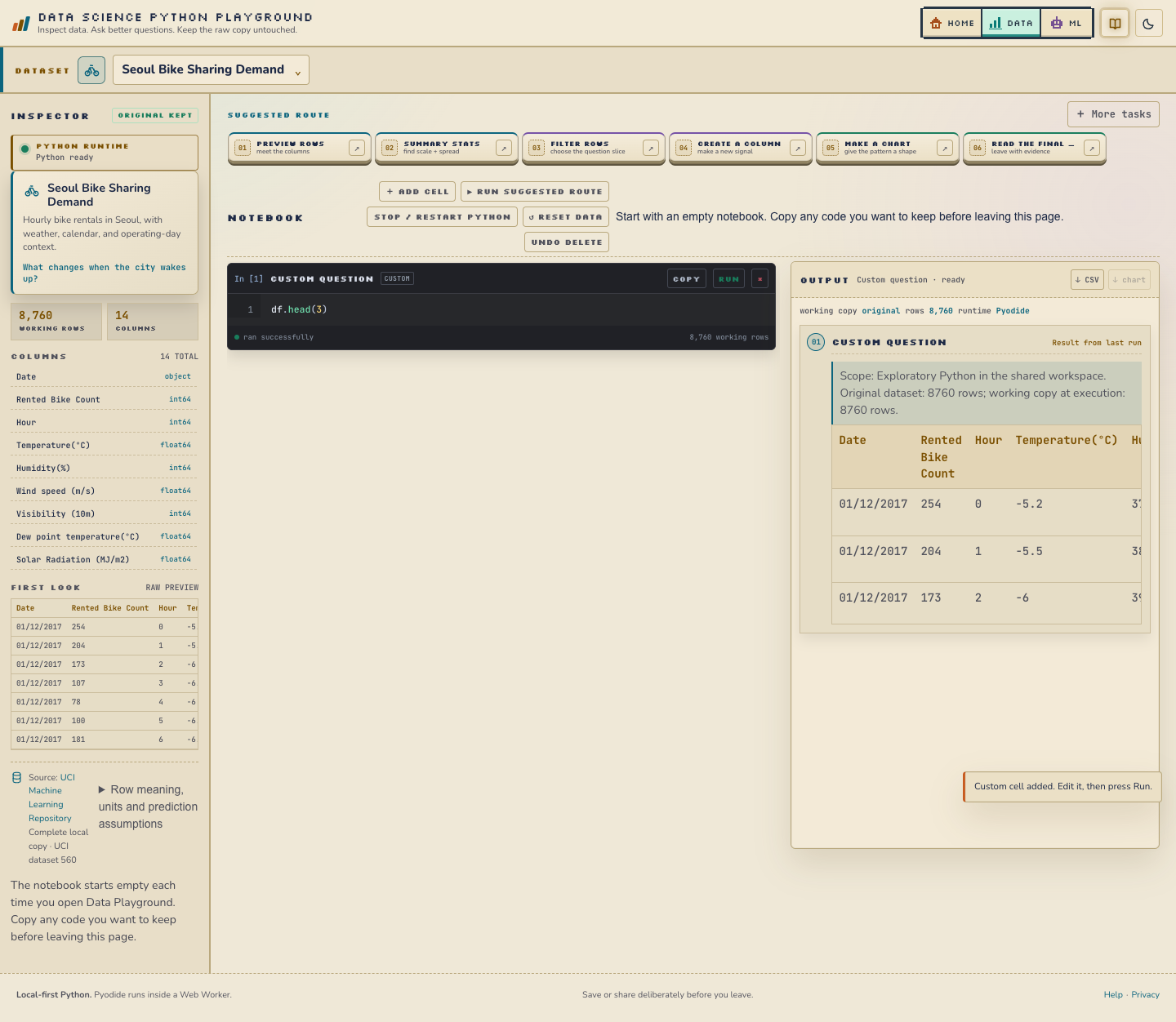The image size is (1176, 1022).
Task: Click 'Result from last run' label
Action: [x=1097, y=343]
